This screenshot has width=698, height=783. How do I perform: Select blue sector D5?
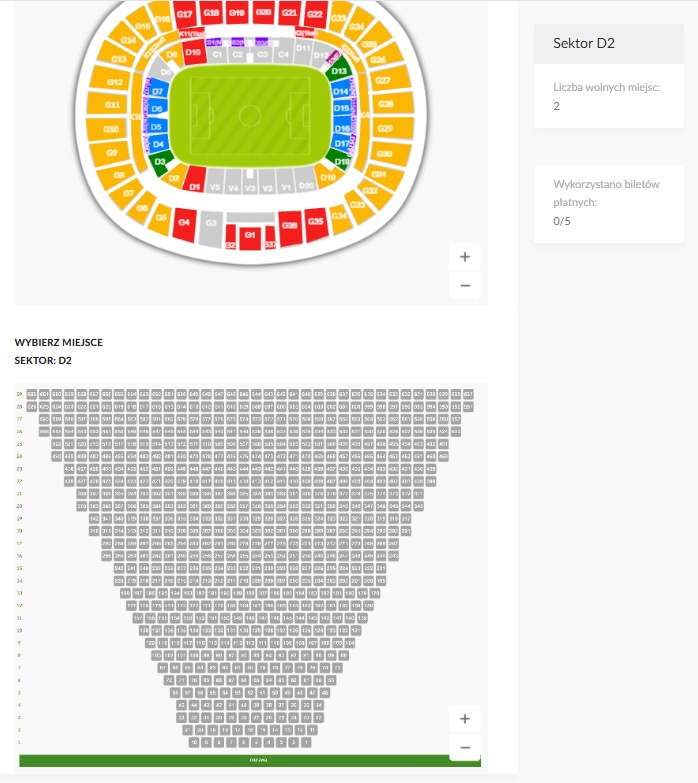coord(156,127)
